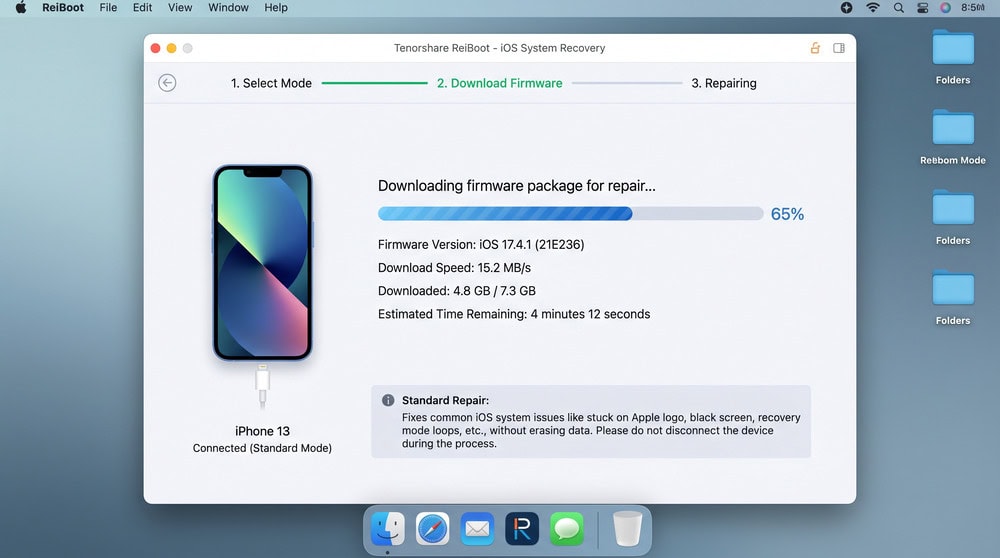Click the Download Speed 15.2 MB/s line
The height and width of the screenshot is (558, 1000).
click(454, 268)
